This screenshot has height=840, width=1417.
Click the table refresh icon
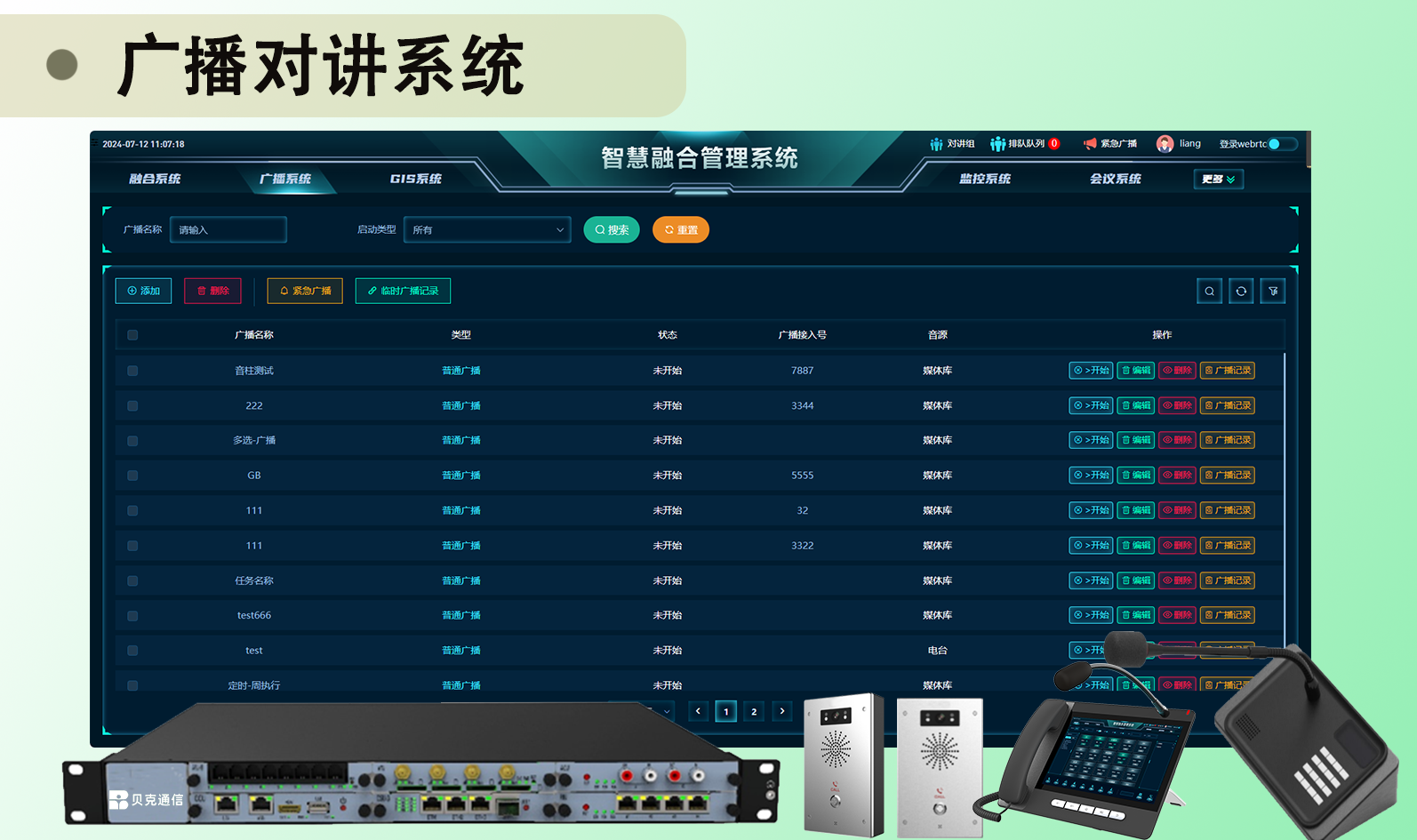coord(1241,292)
